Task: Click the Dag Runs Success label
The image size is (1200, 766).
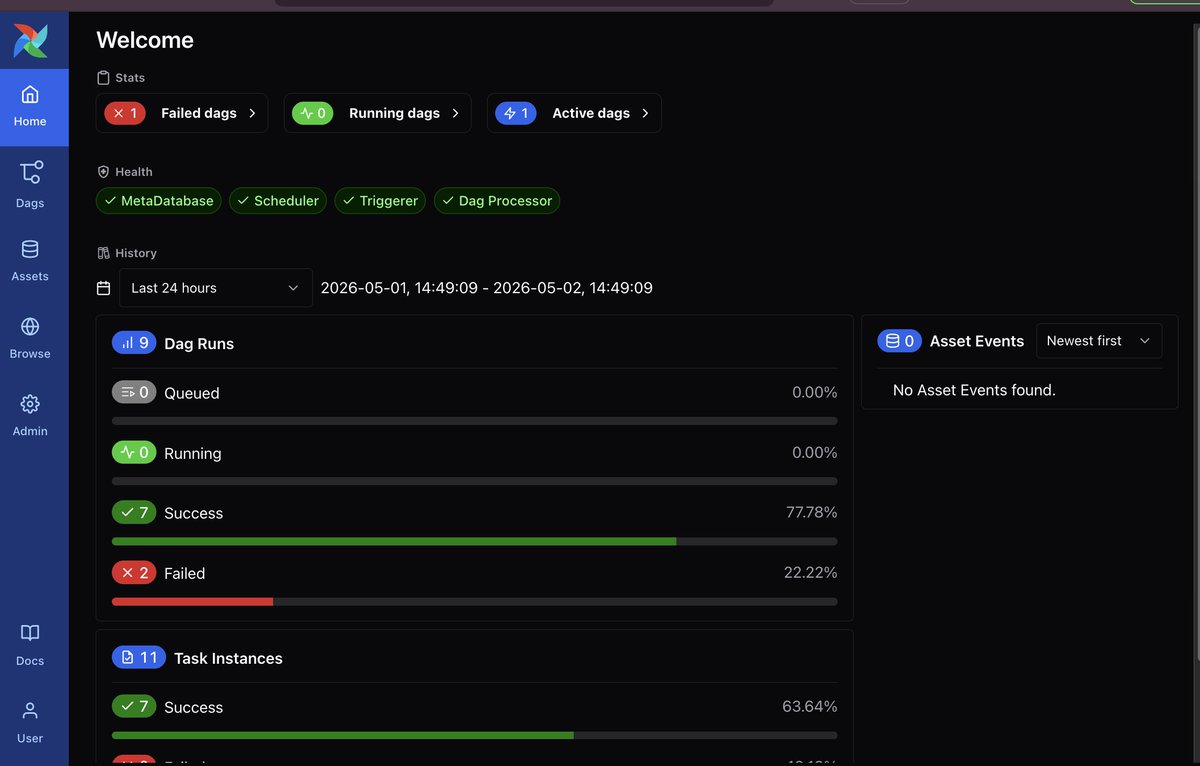Action: click(x=194, y=513)
